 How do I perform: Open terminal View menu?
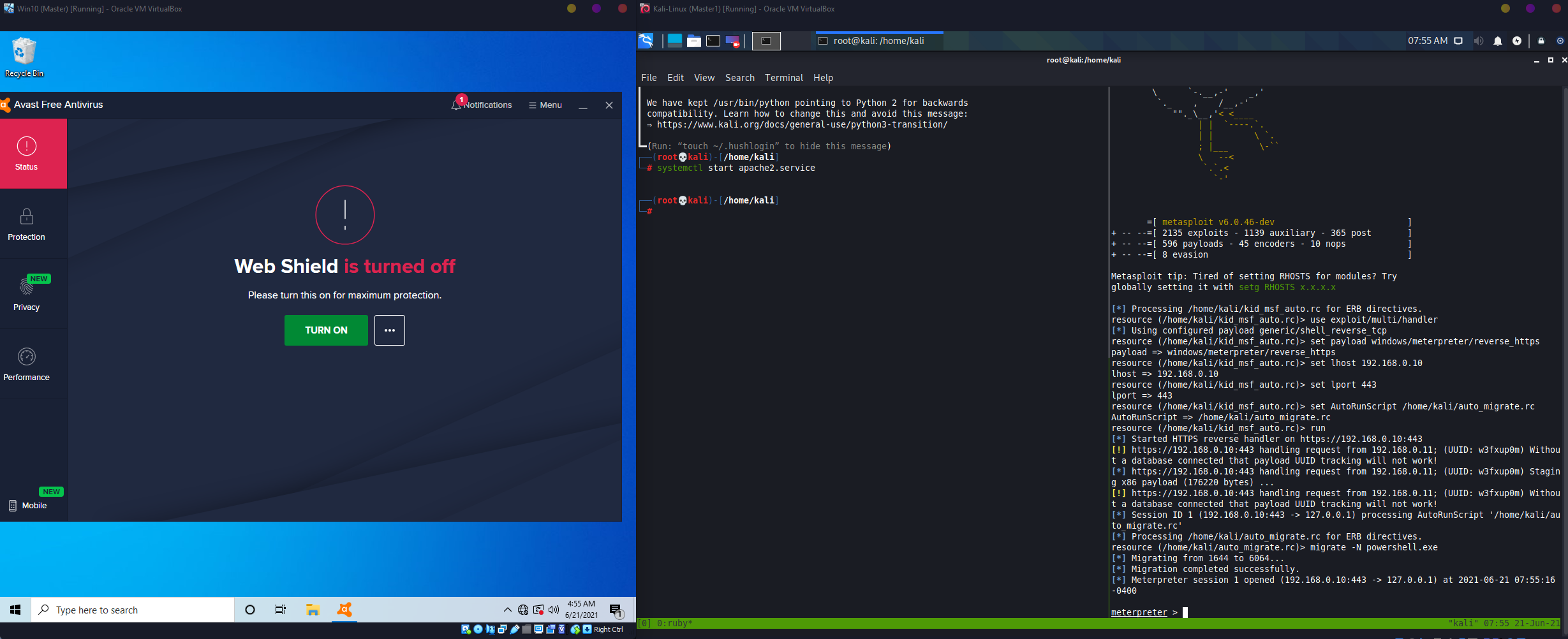coord(704,78)
